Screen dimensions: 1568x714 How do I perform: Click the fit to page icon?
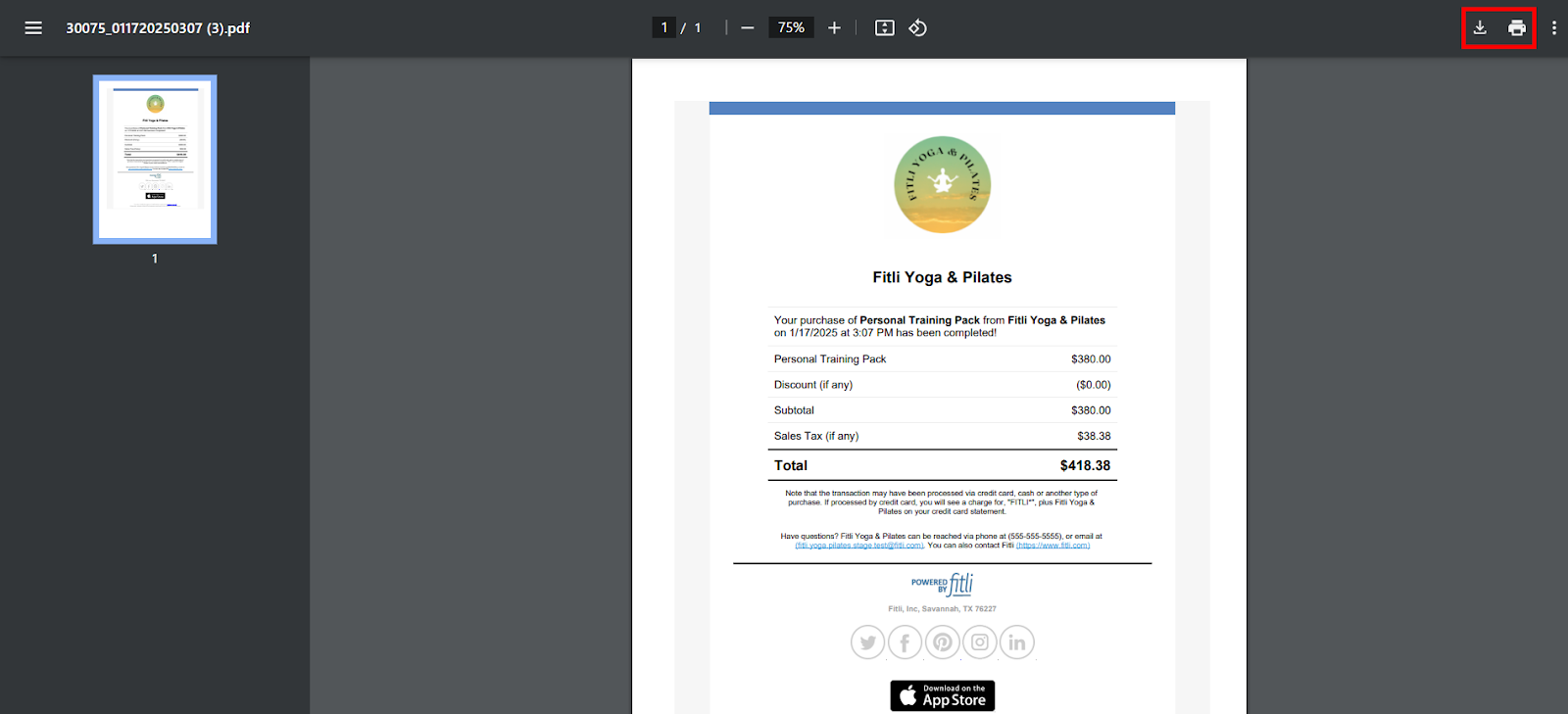coord(885,27)
